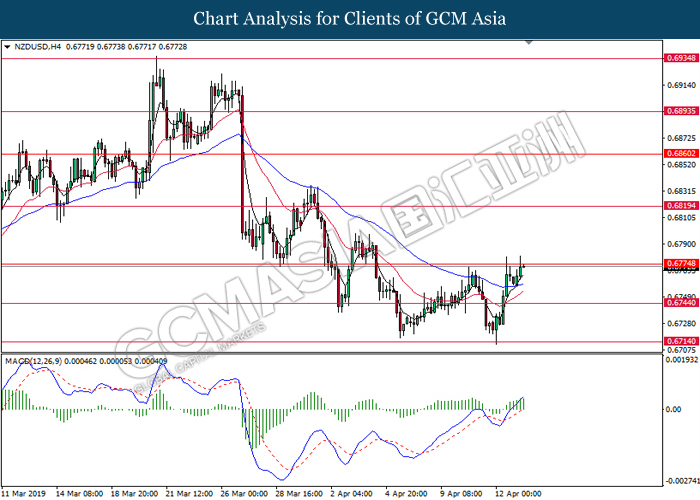Click the chart shift marker triangle at top
The width and height of the screenshot is (700, 500).
click(x=529, y=42)
